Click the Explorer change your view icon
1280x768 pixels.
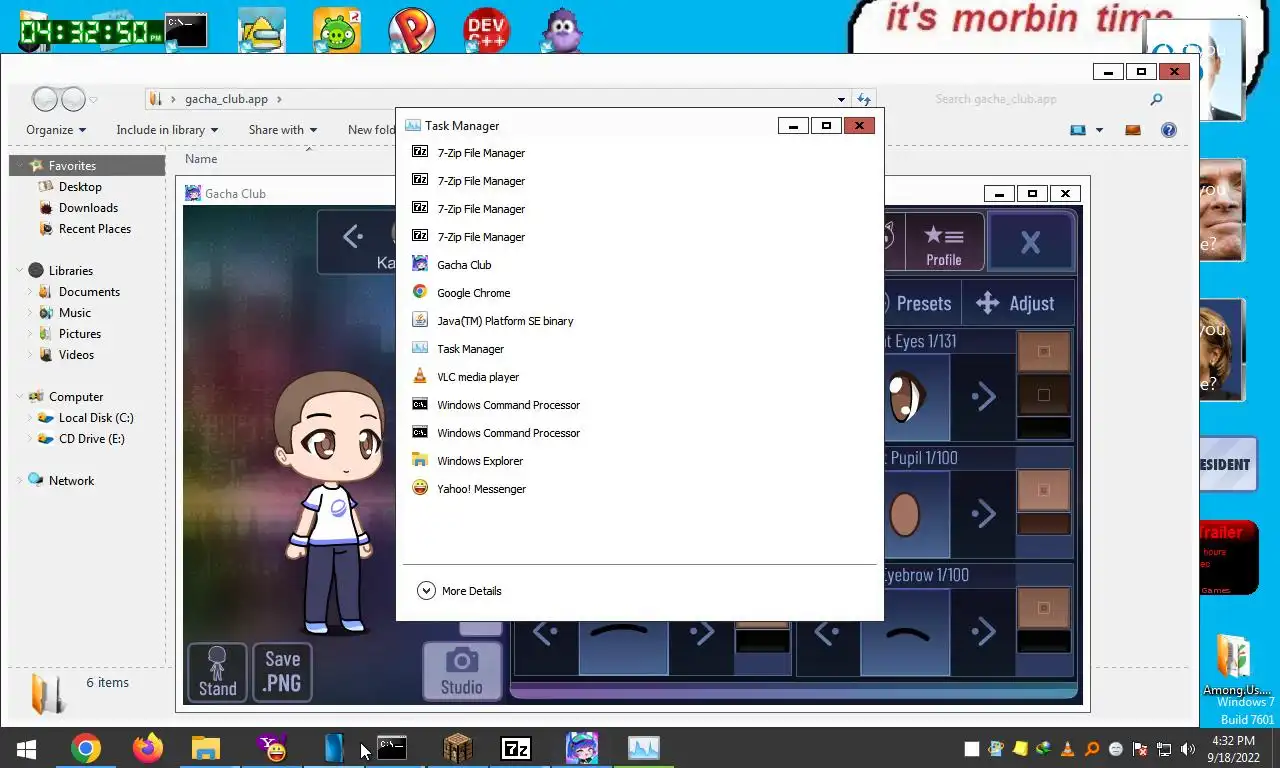(x=1078, y=130)
